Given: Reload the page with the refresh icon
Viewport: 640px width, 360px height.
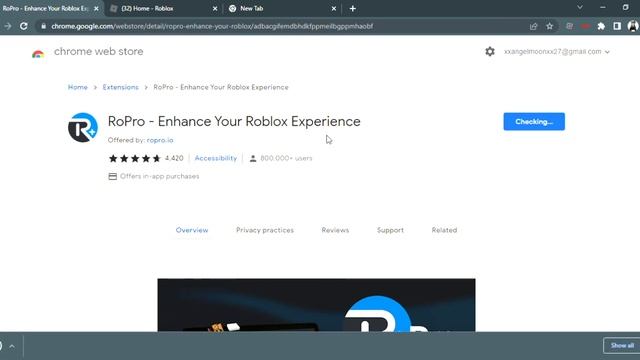Looking at the screenshot, I should (24, 26).
